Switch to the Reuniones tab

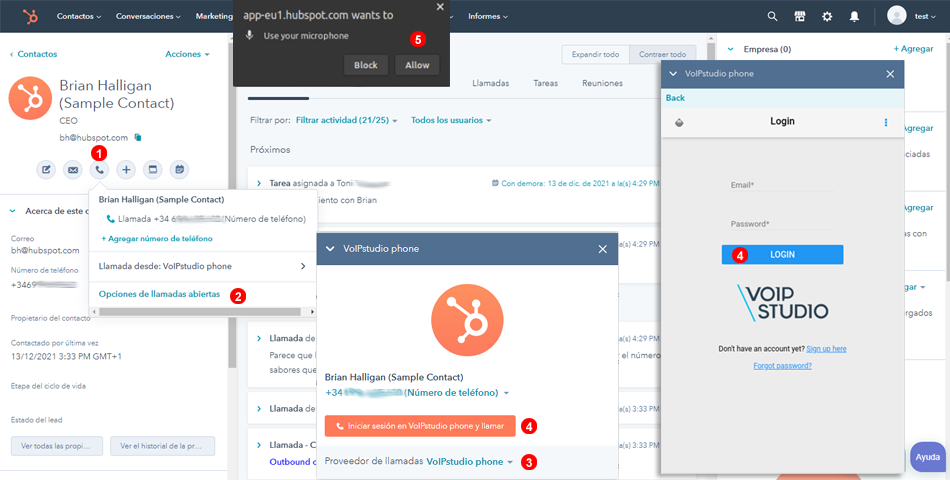pyautogui.click(x=602, y=83)
